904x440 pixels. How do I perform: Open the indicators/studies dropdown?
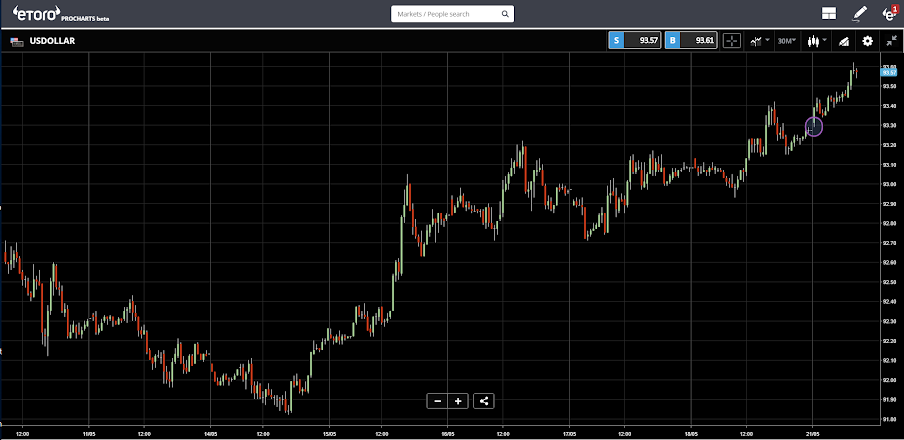pyautogui.click(x=760, y=41)
